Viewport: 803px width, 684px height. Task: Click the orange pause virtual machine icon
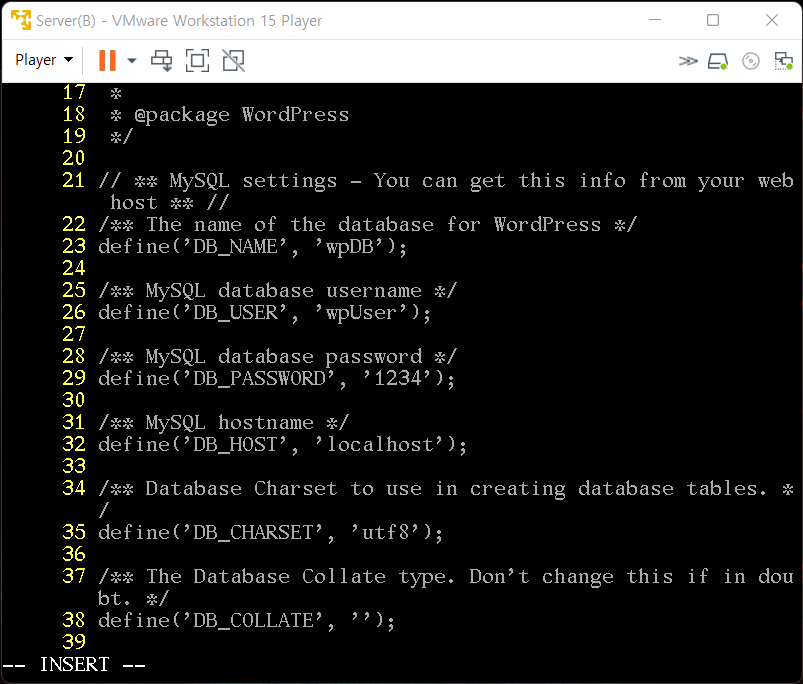coord(107,60)
